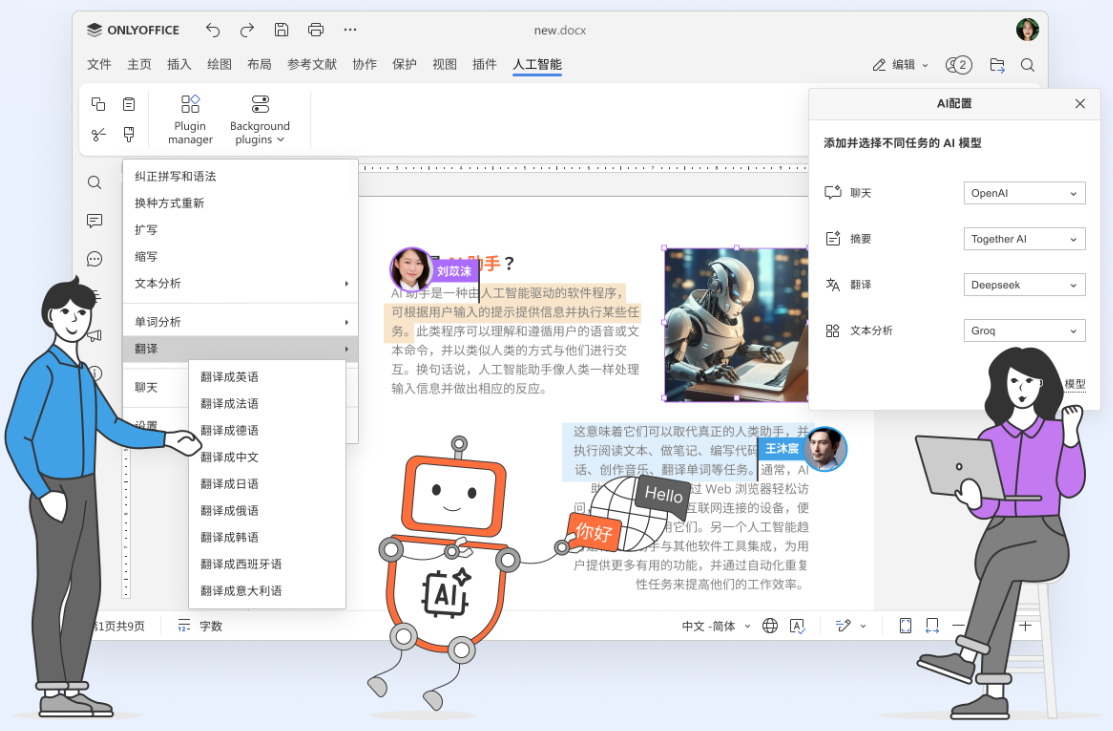This screenshot has width=1113, height=731.
Task: Open the 文本分析 model dropdown showing Groq
Action: coord(1024,331)
